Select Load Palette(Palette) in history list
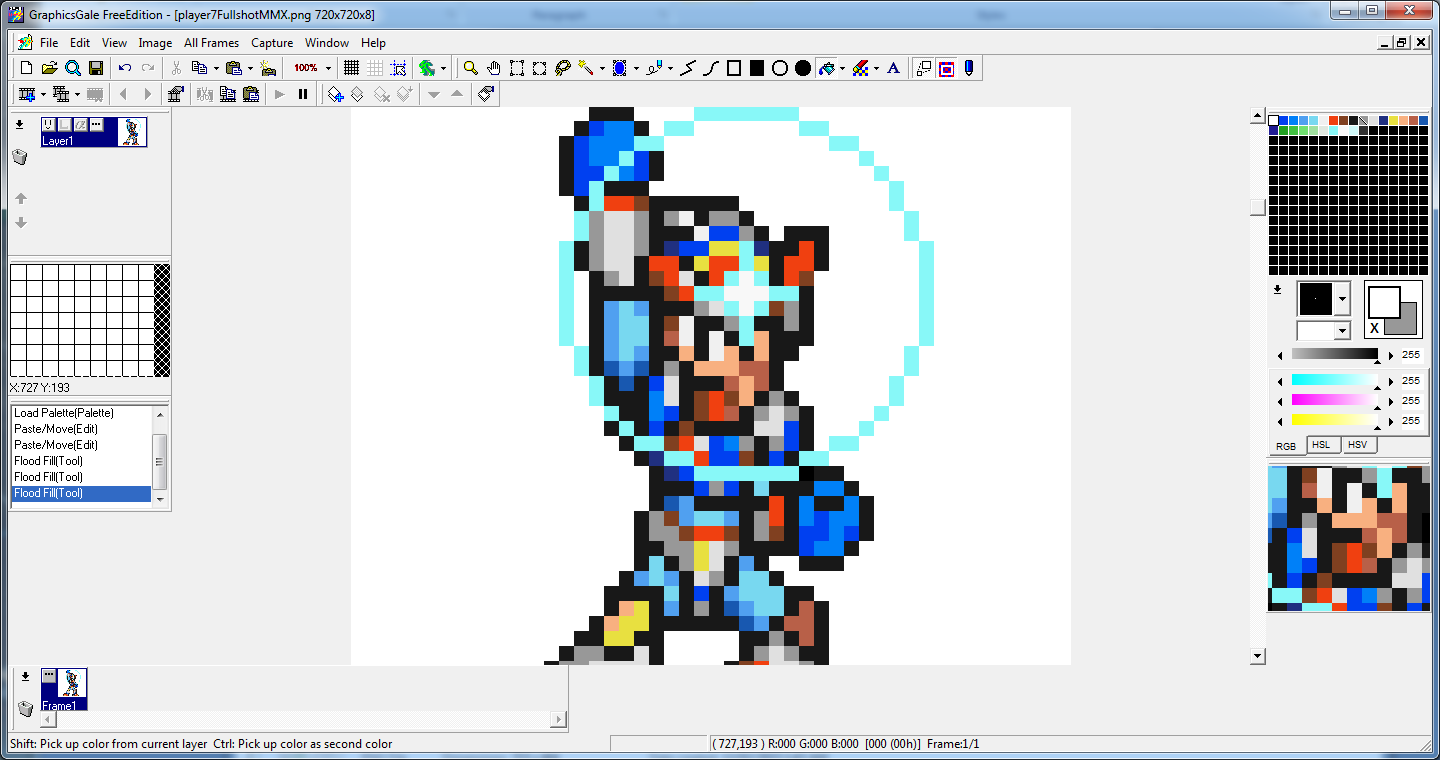Screen dimensions: 1440x760 [x=81, y=413]
